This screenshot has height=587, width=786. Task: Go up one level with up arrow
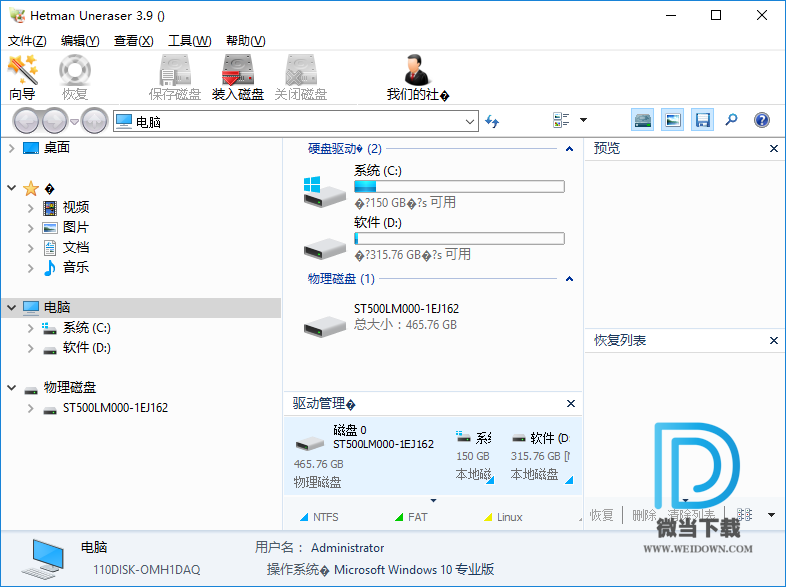coord(94,121)
